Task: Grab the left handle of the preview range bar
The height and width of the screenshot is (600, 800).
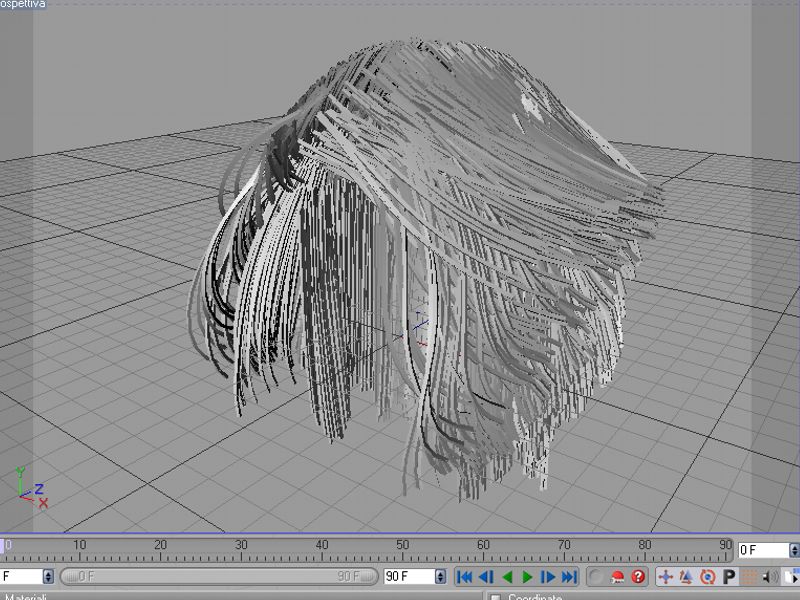Action: pyautogui.click(x=72, y=577)
